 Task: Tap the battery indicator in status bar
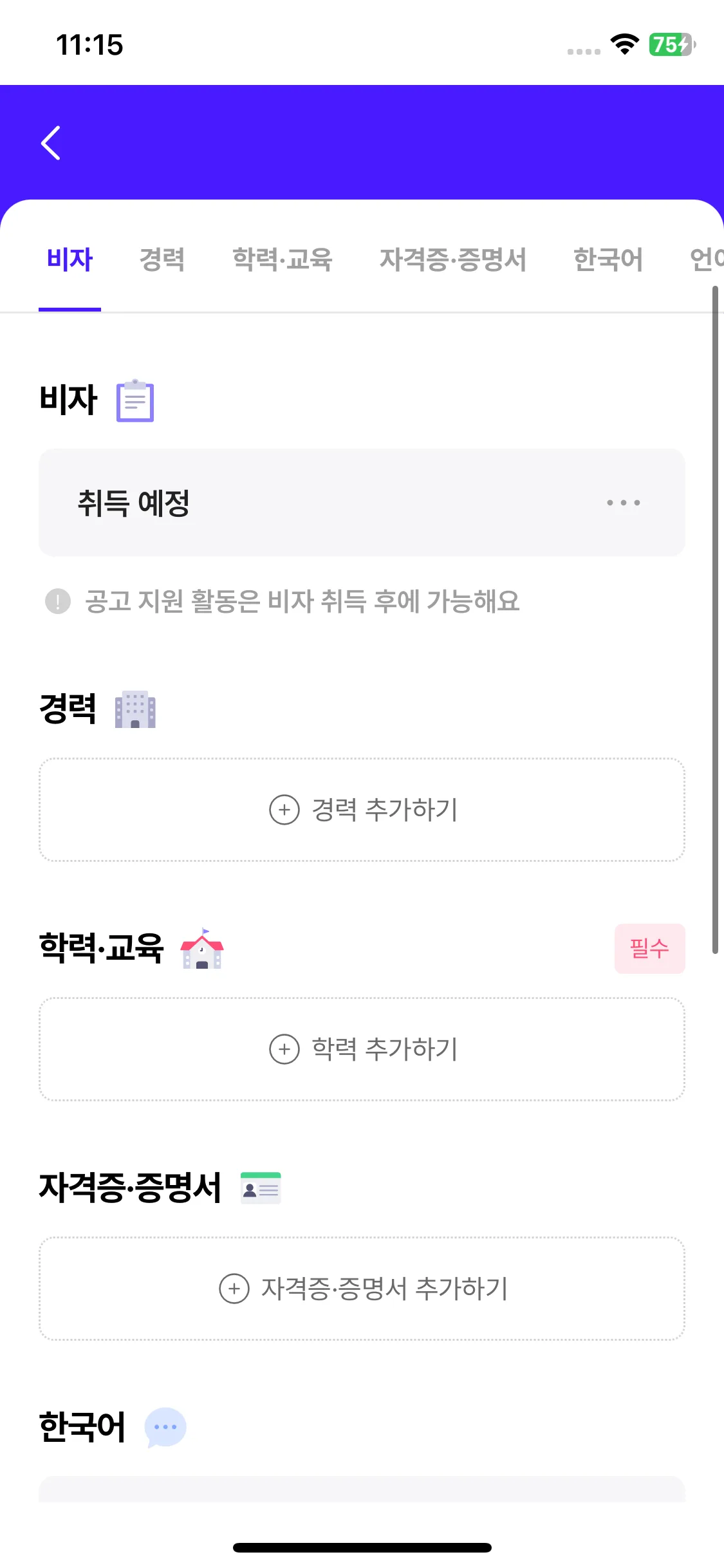click(672, 44)
